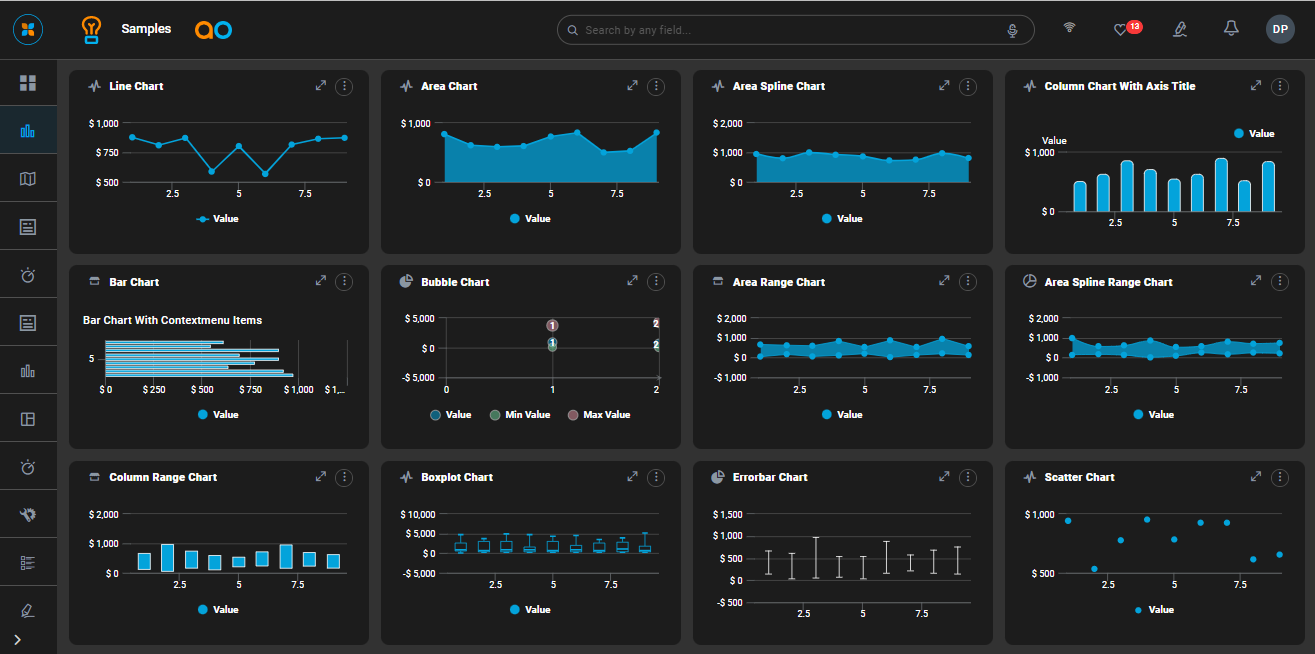Viewport: 1315px width, 654px height.
Task: Click the lightbulb Samples logo icon
Action: coord(92,30)
